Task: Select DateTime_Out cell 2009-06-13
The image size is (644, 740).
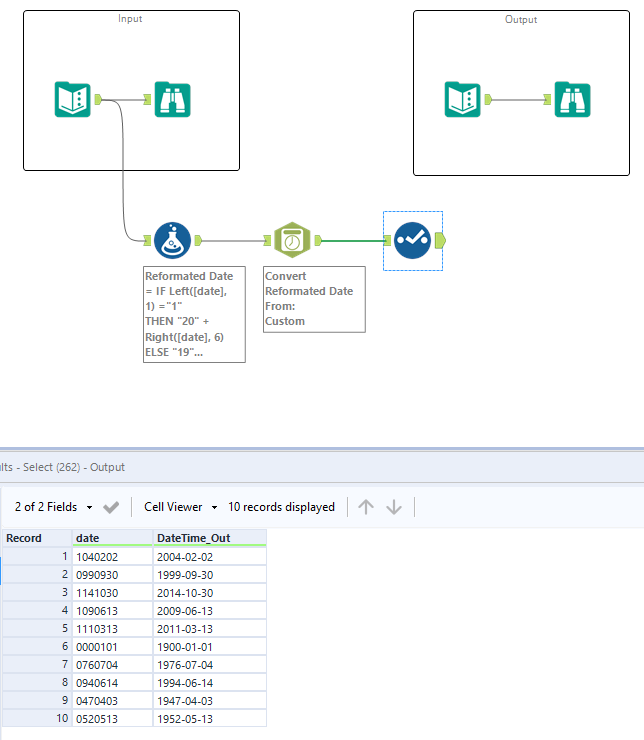Action: pyautogui.click(x=209, y=611)
